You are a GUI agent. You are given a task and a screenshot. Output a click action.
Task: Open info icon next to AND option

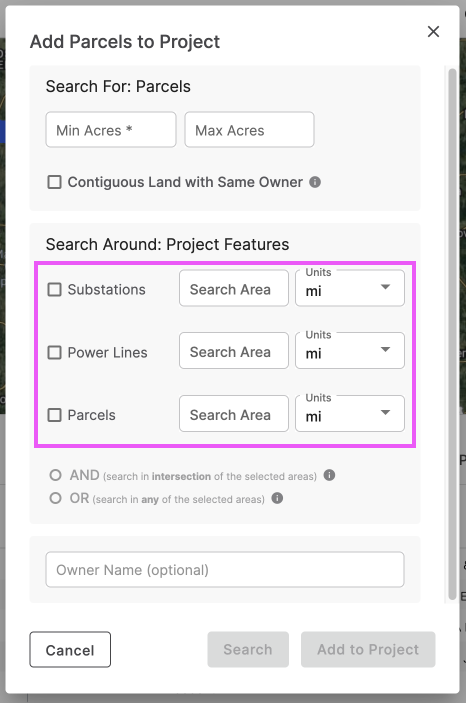tap(329, 475)
